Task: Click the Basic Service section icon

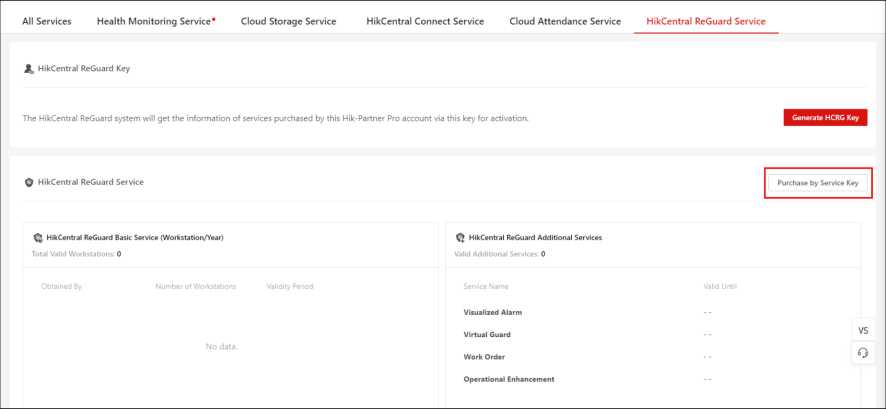Action: (37, 238)
